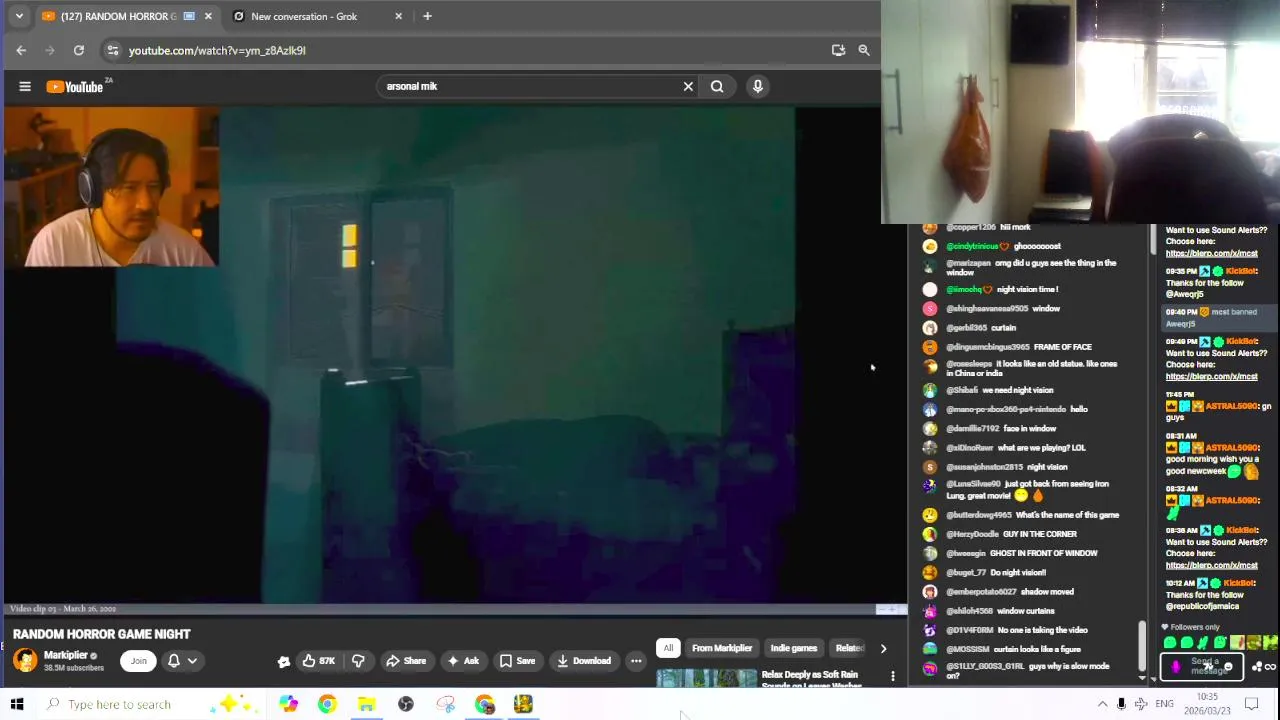Image resolution: width=1280 pixels, height=720 pixels.
Task: Focus the browser address bar URL
Action: tap(217, 50)
